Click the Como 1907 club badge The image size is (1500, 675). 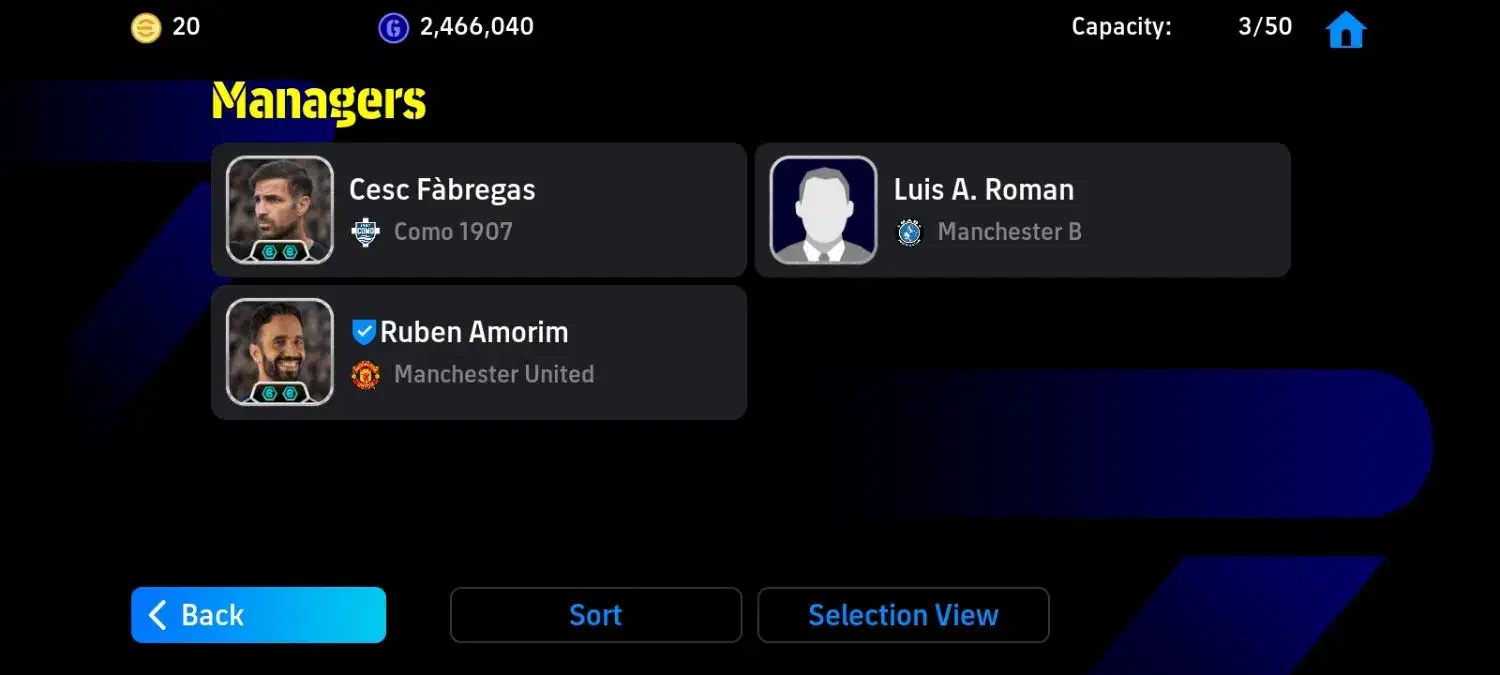click(366, 232)
